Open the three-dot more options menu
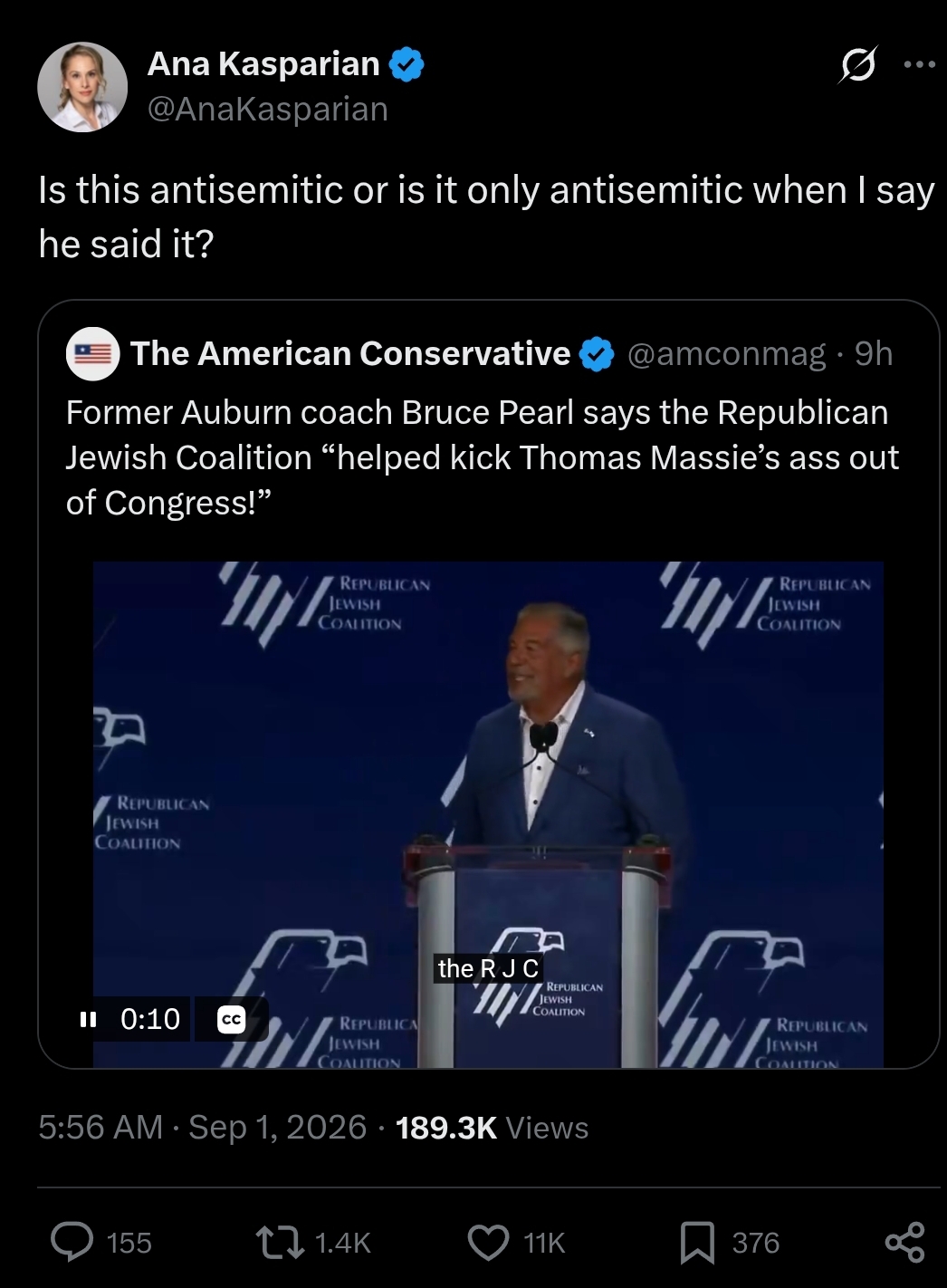 920,64
